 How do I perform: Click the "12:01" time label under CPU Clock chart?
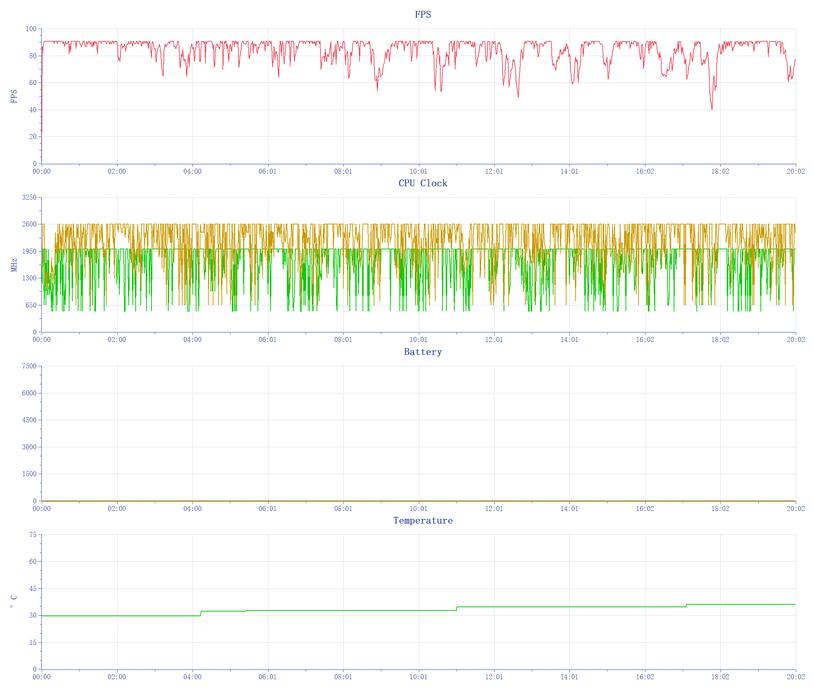click(x=494, y=340)
